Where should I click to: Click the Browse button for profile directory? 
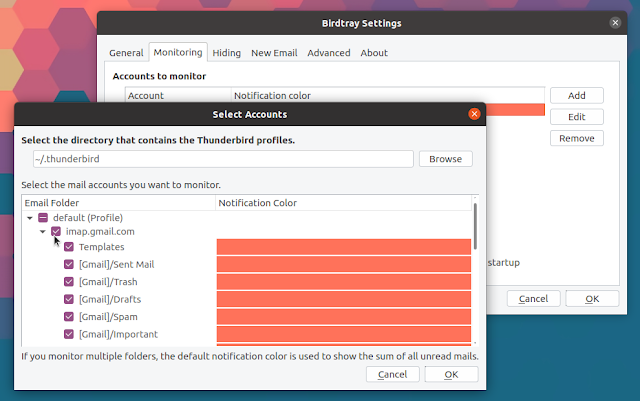tap(445, 159)
